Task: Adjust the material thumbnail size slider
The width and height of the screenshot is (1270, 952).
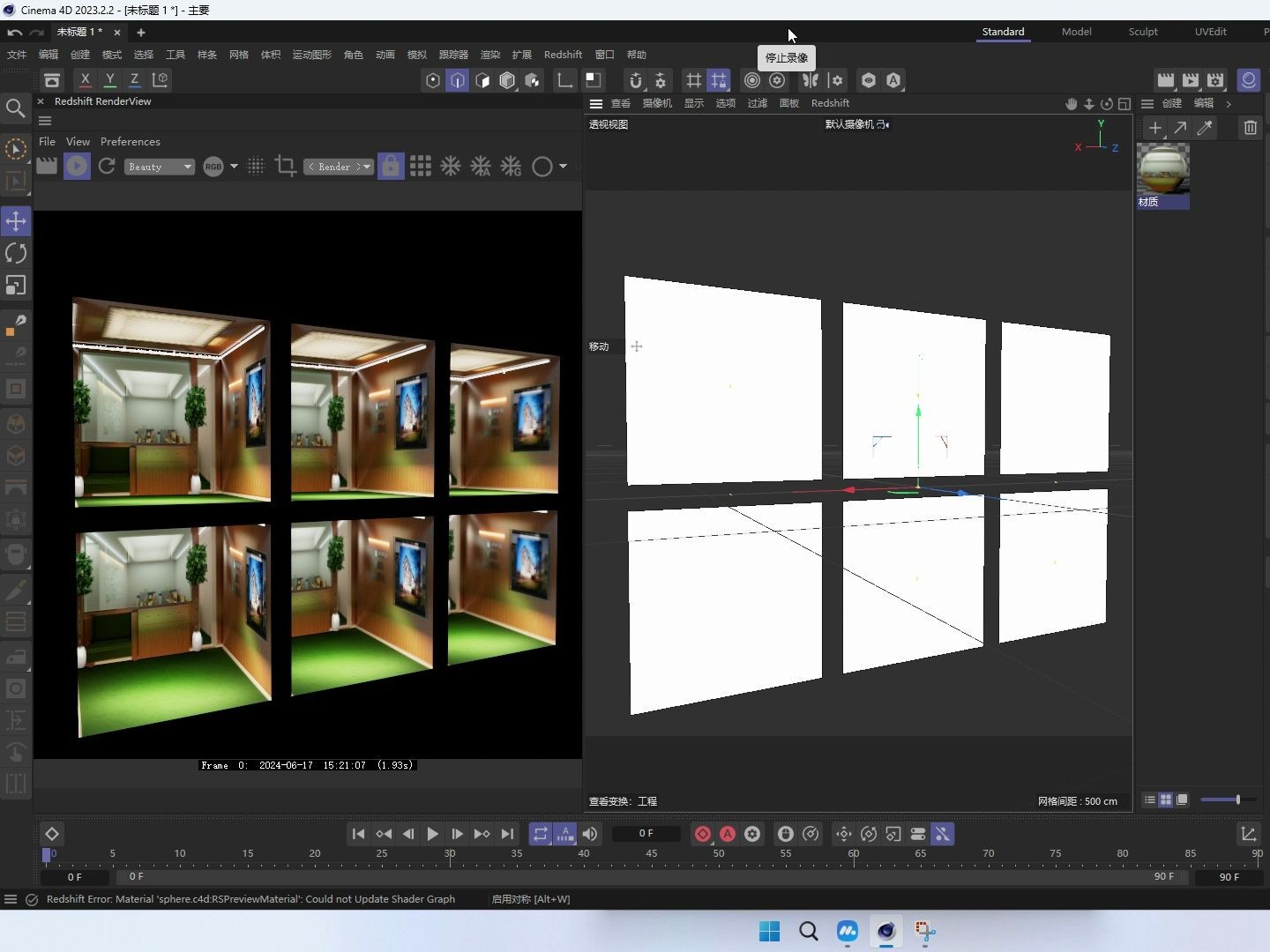Action: click(1227, 800)
